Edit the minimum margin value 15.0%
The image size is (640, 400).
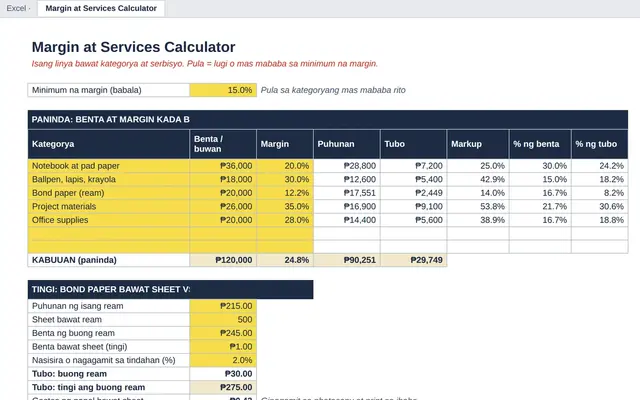223,90
